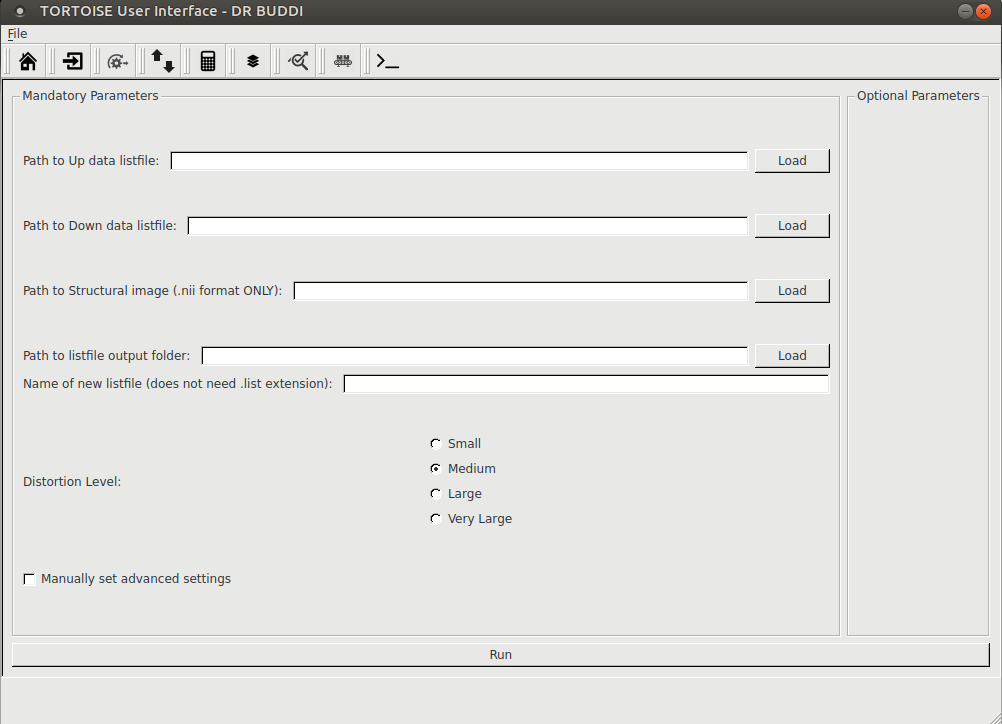Click Load for listfile output folder

click(792, 356)
